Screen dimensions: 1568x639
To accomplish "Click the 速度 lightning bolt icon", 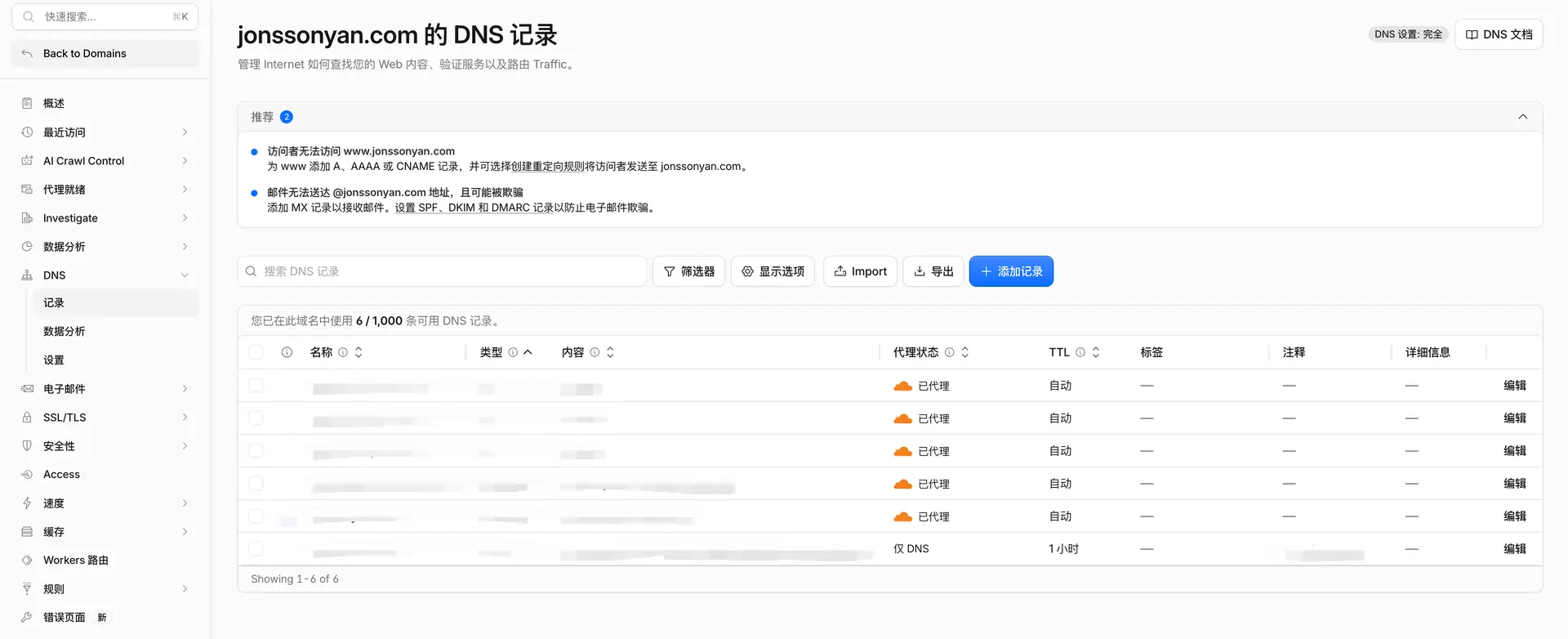I will pos(27,503).
